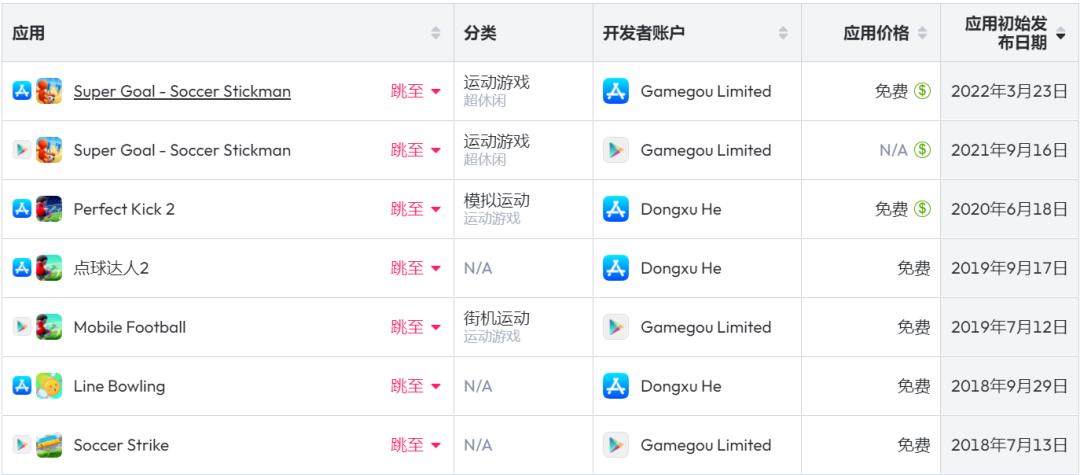
Task: Open Super Goal - Soccer Stickman in 2021年9月16日 row
Action: point(182,150)
